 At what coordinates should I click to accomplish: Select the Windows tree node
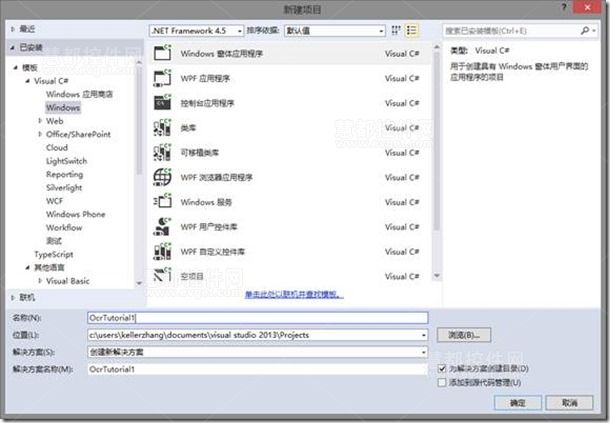63,107
